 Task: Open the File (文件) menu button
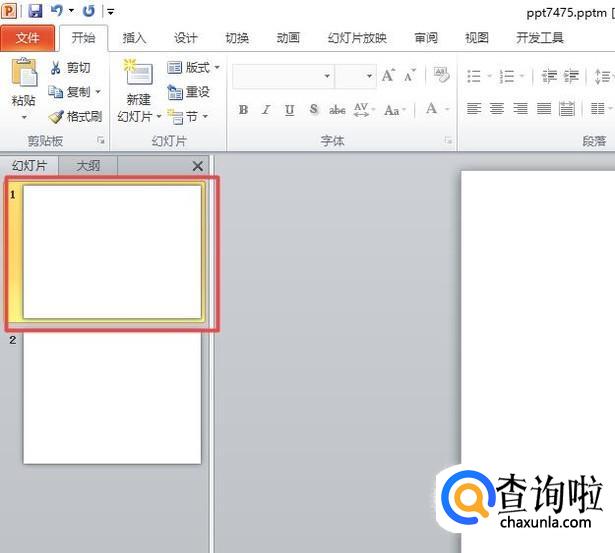point(28,38)
